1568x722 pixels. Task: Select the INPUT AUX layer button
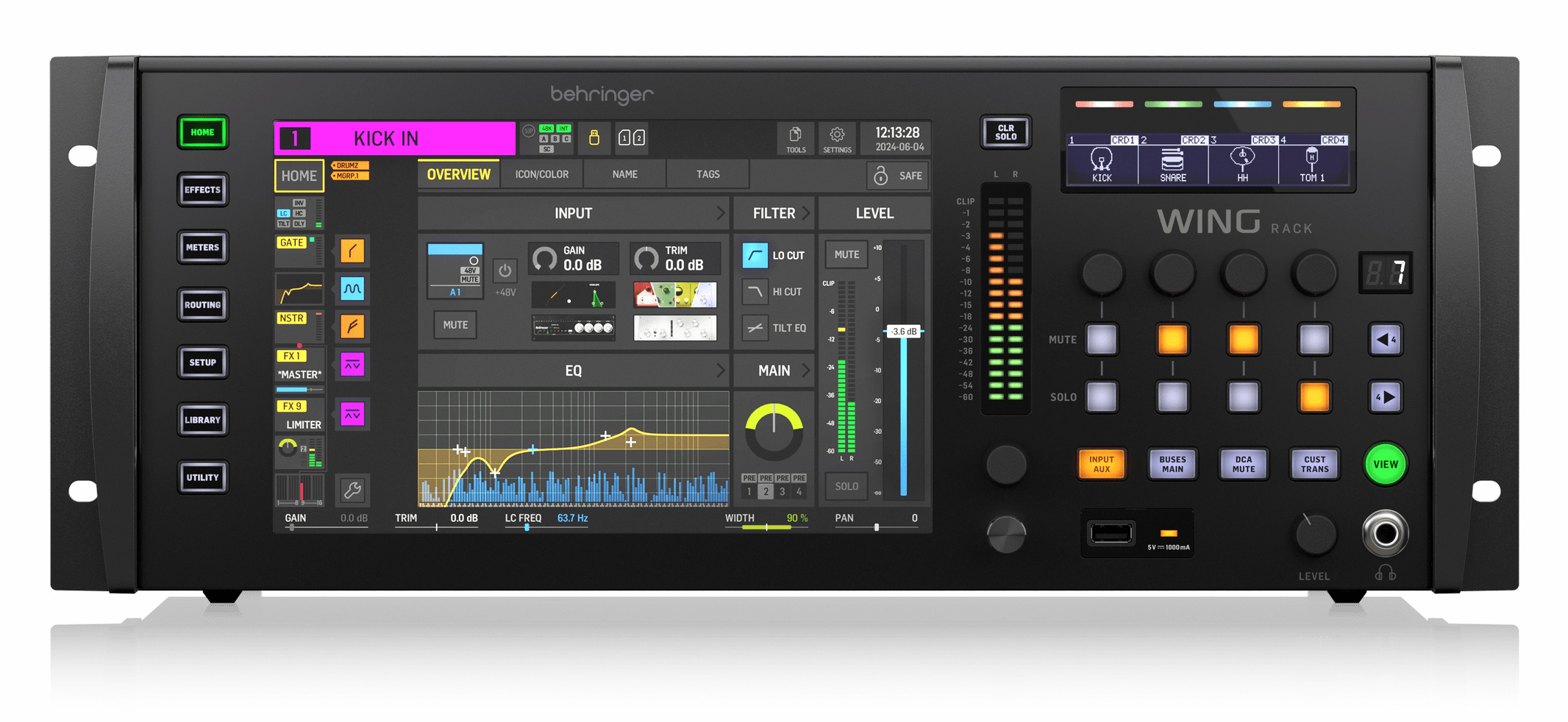(x=1101, y=464)
